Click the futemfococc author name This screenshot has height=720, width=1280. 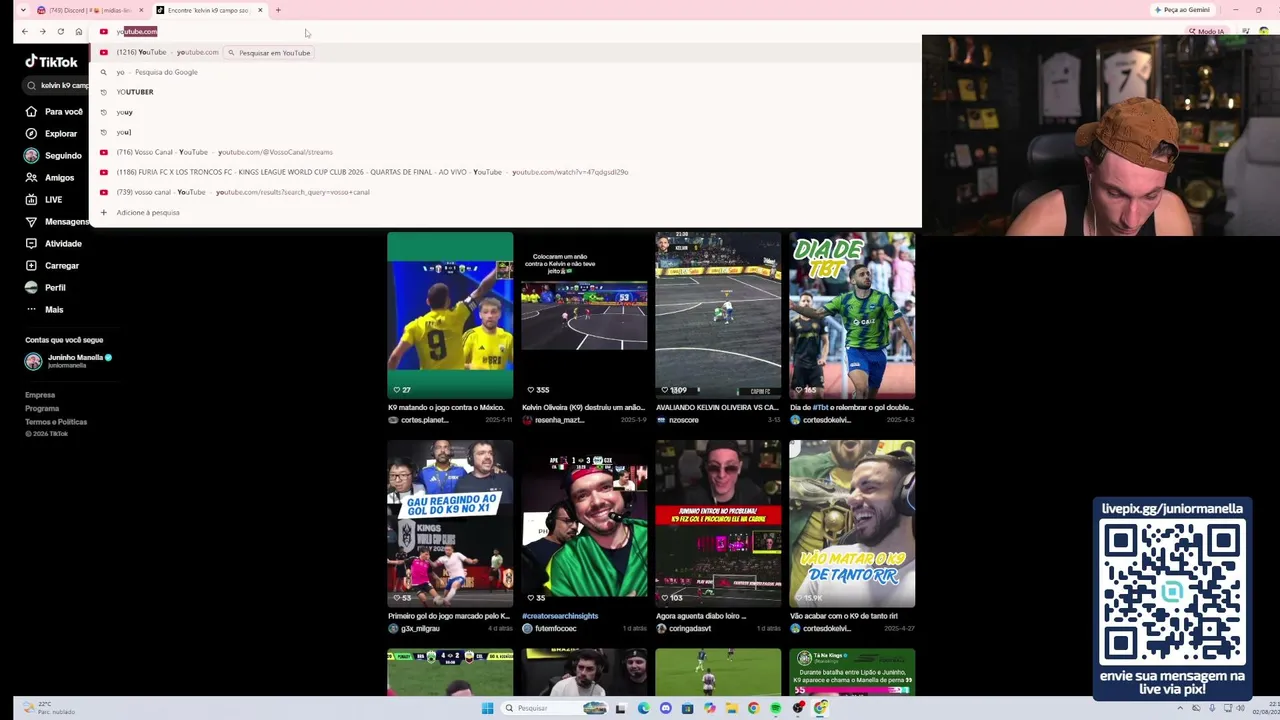pos(556,628)
